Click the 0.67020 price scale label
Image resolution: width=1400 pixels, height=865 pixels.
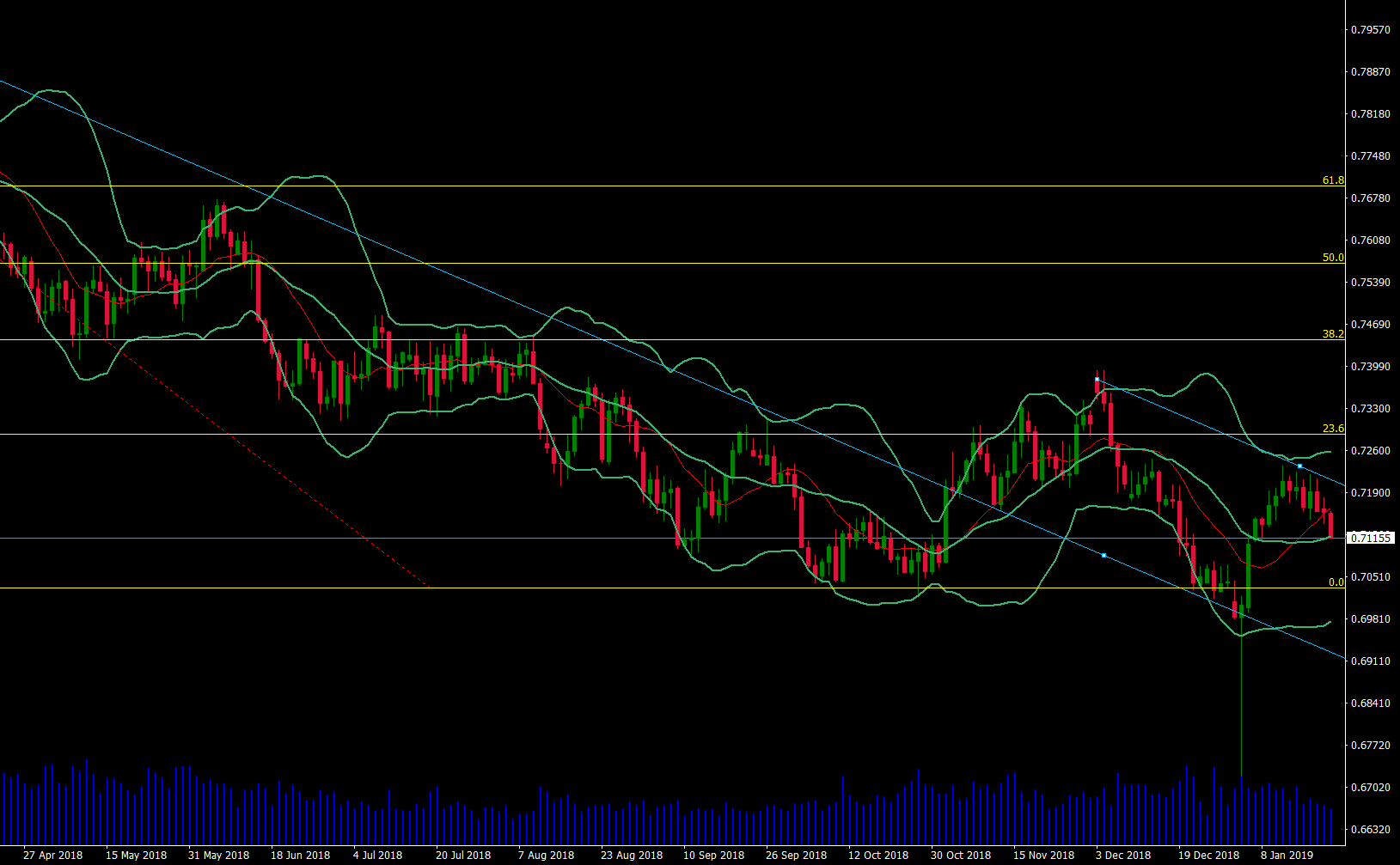click(1371, 788)
